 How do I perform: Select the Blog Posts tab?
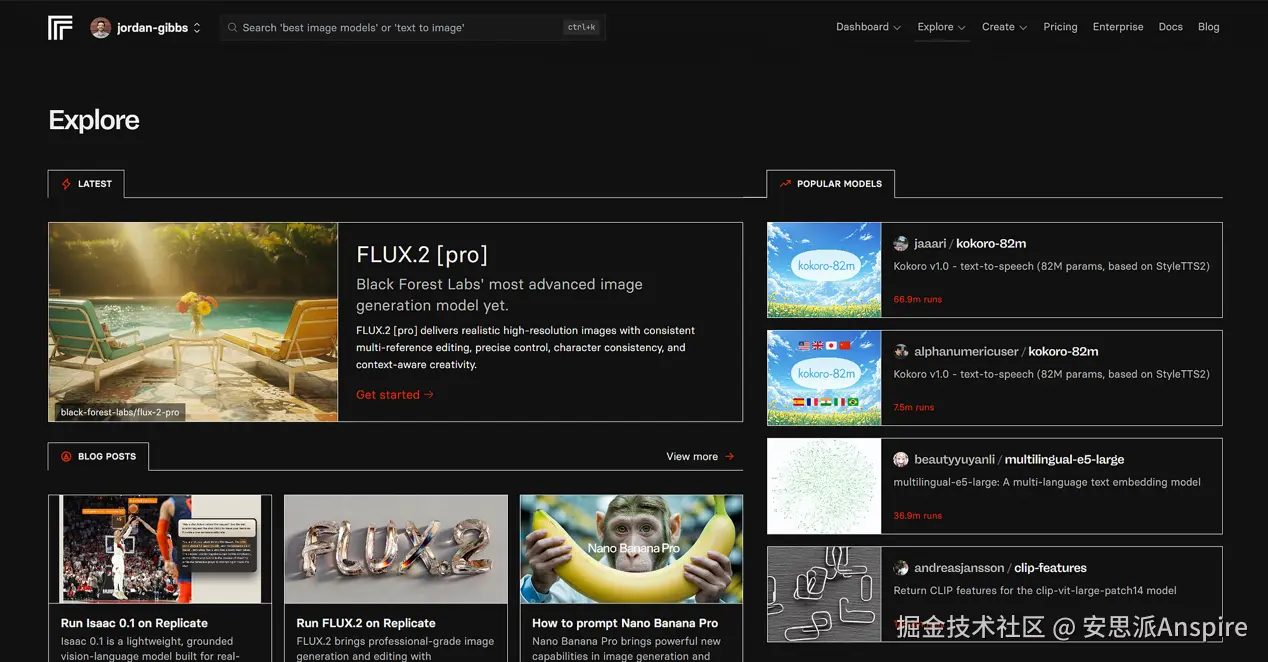coord(98,456)
